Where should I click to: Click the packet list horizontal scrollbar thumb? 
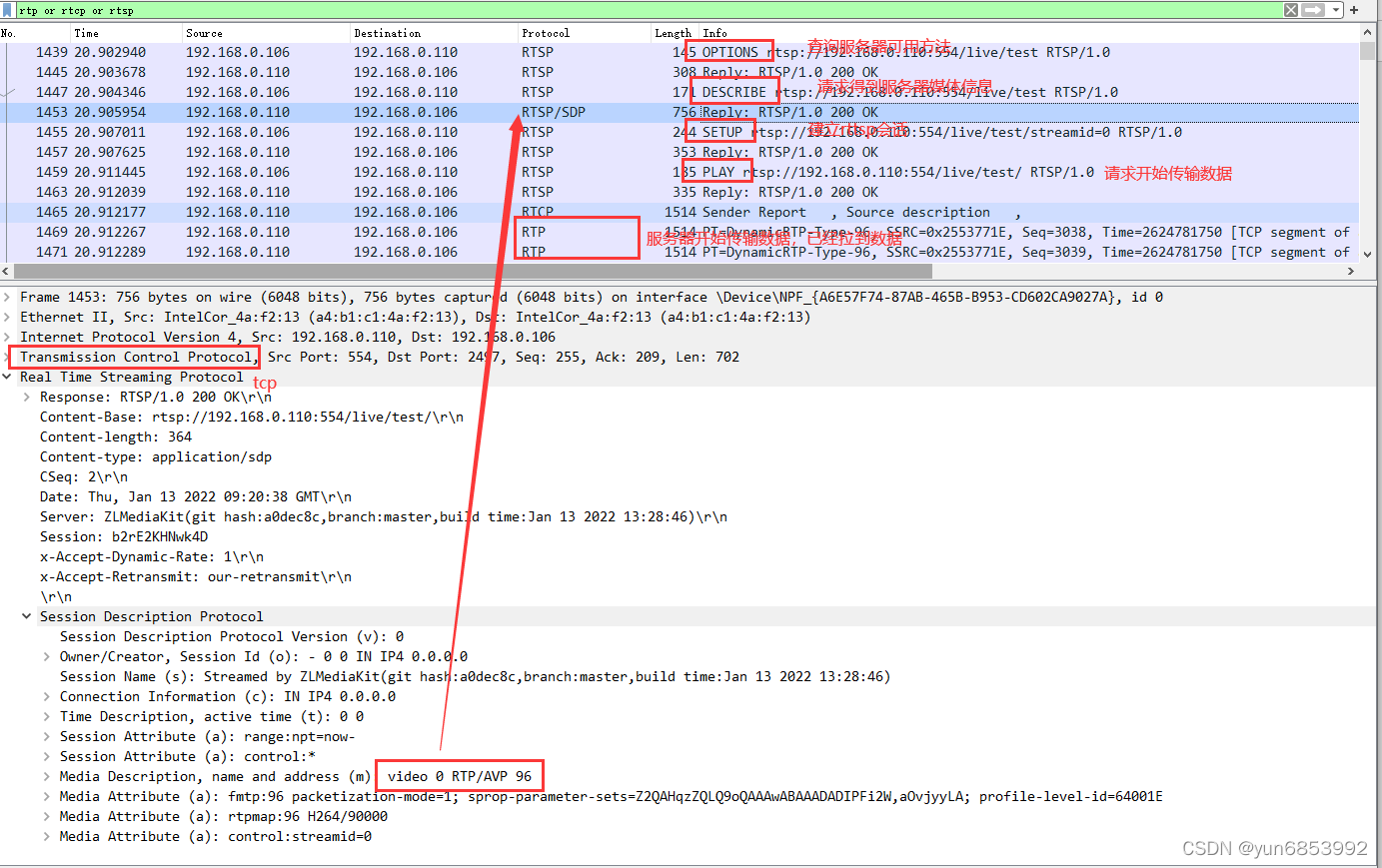pos(474,271)
